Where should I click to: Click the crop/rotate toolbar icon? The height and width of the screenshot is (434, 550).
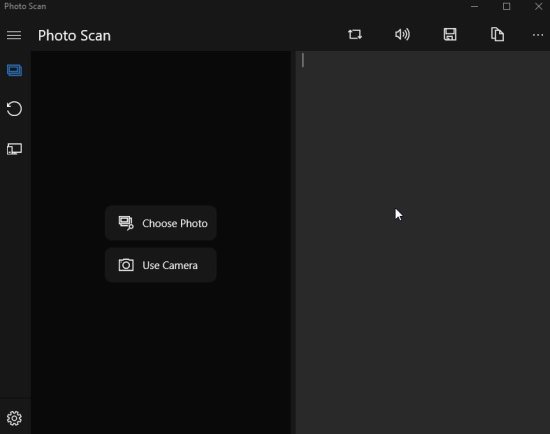[x=355, y=34]
